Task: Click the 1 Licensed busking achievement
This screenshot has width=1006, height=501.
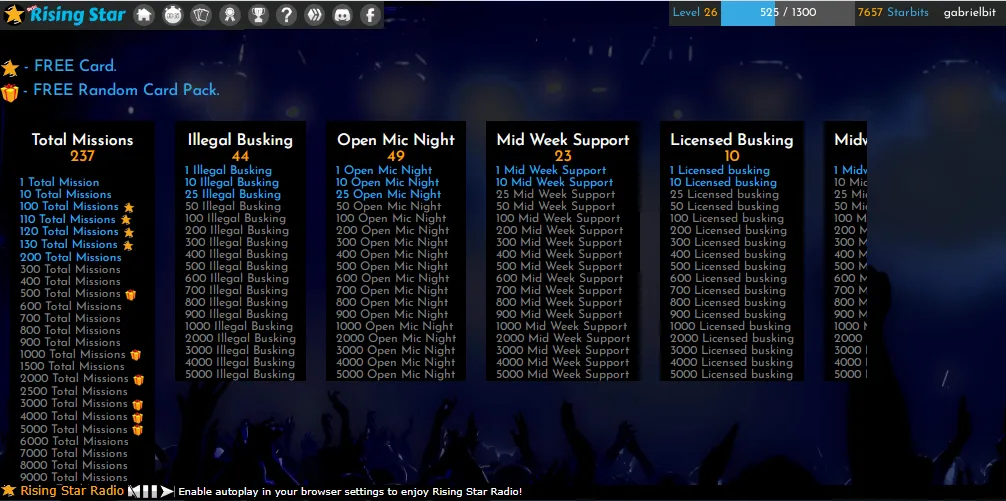Action: click(720, 170)
